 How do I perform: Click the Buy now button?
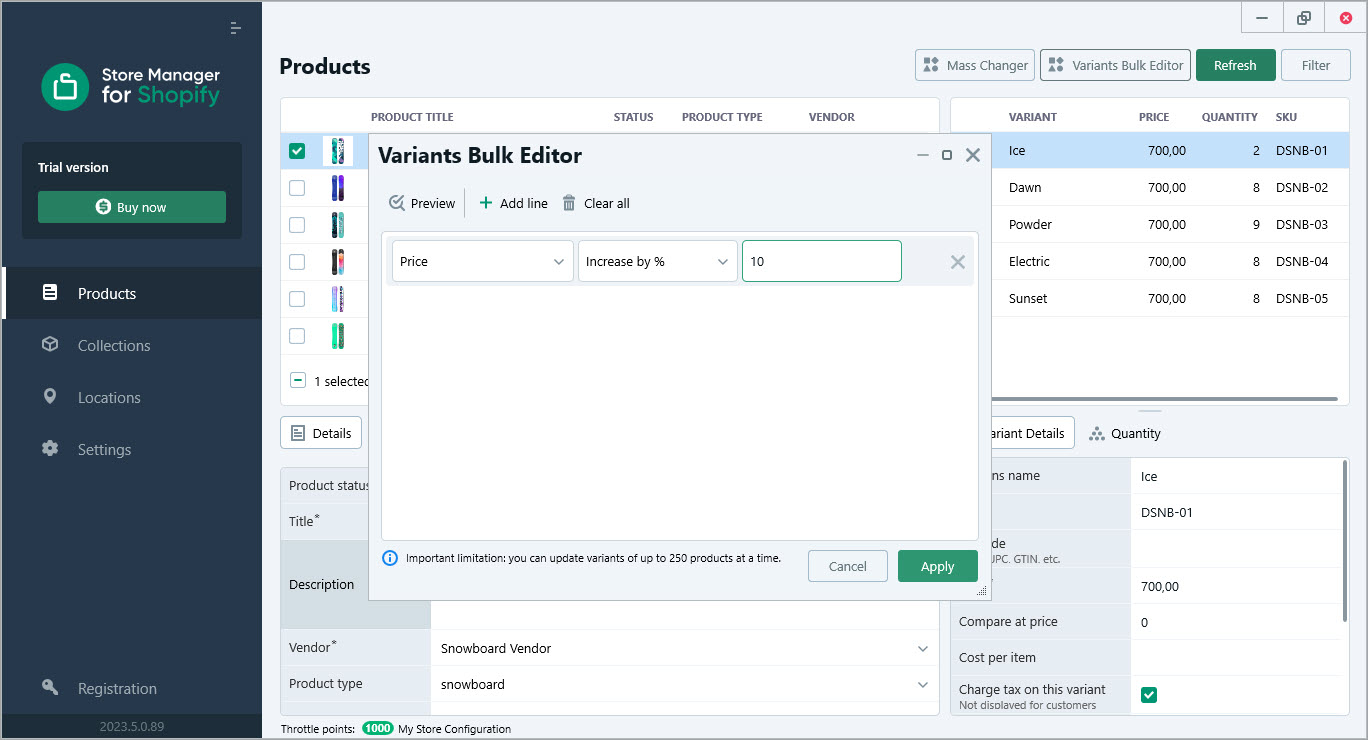[x=132, y=207]
